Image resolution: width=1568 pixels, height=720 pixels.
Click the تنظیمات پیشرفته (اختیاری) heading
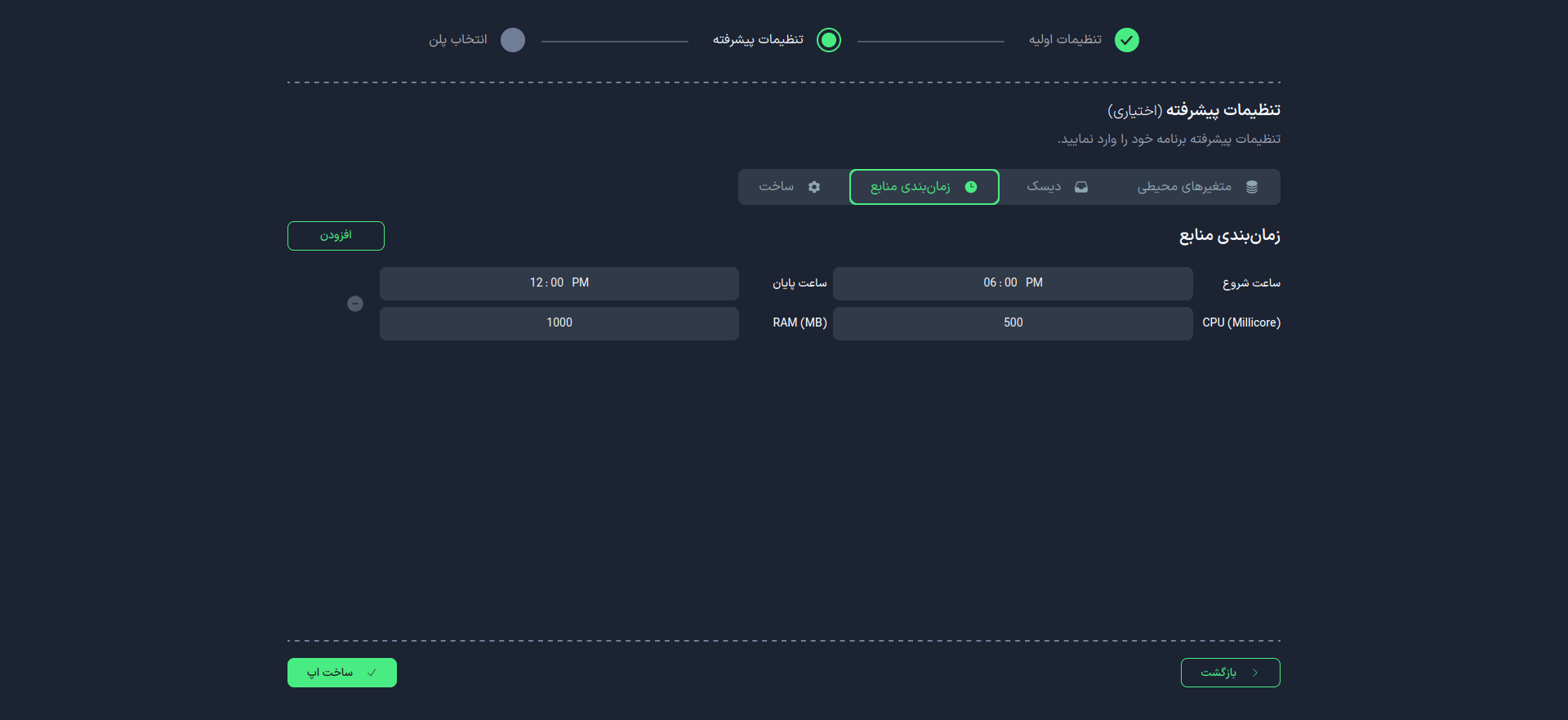[x=1194, y=109]
